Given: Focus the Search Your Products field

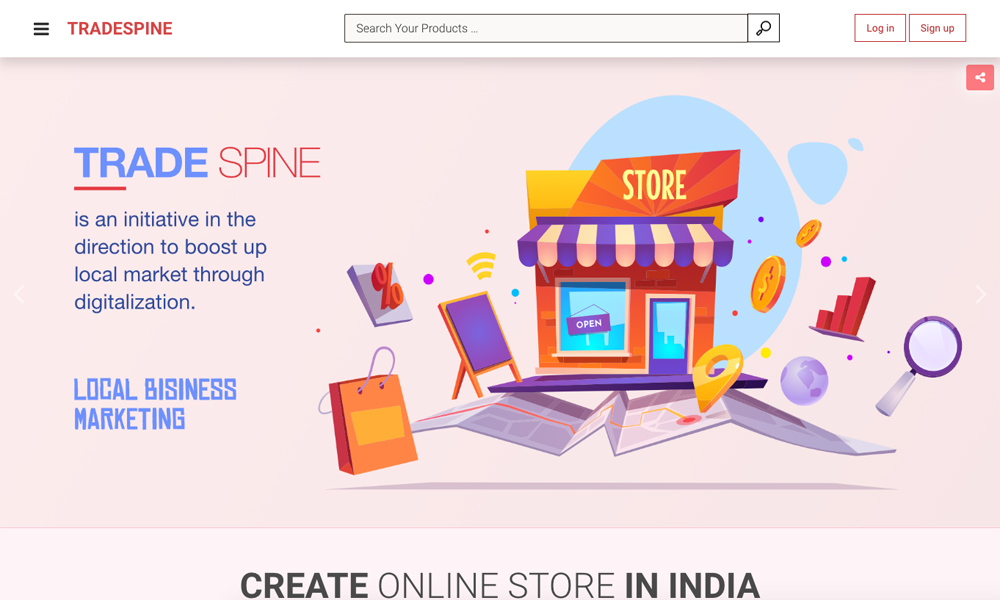Looking at the screenshot, I should point(546,28).
